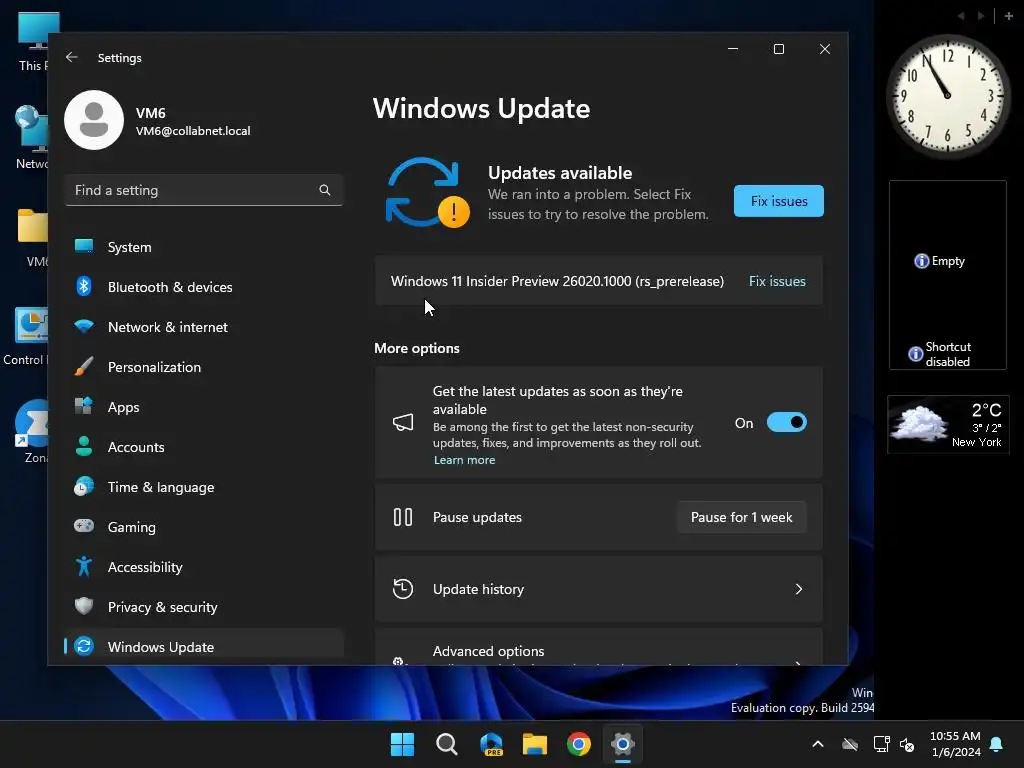Click the network status icon in system tray

881,744
